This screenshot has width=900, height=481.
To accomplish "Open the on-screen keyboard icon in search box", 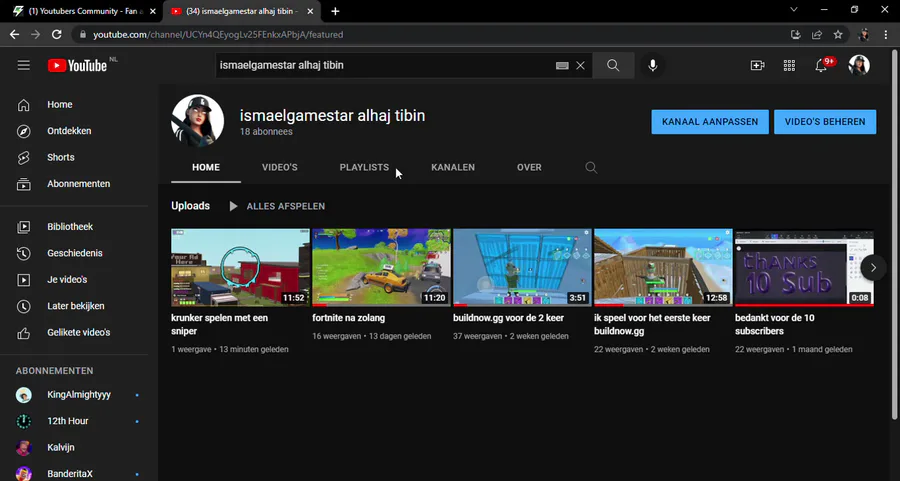I will [x=562, y=65].
